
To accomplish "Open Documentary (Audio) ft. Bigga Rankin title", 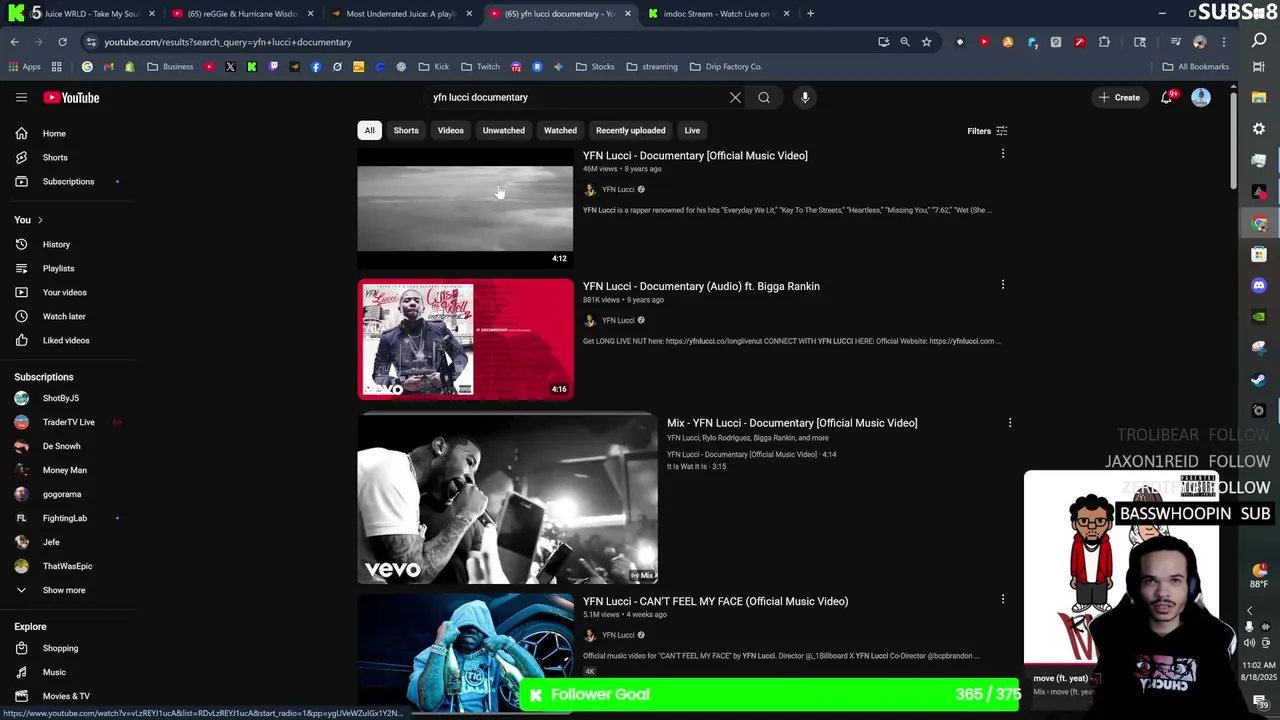I will [x=701, y=287].
